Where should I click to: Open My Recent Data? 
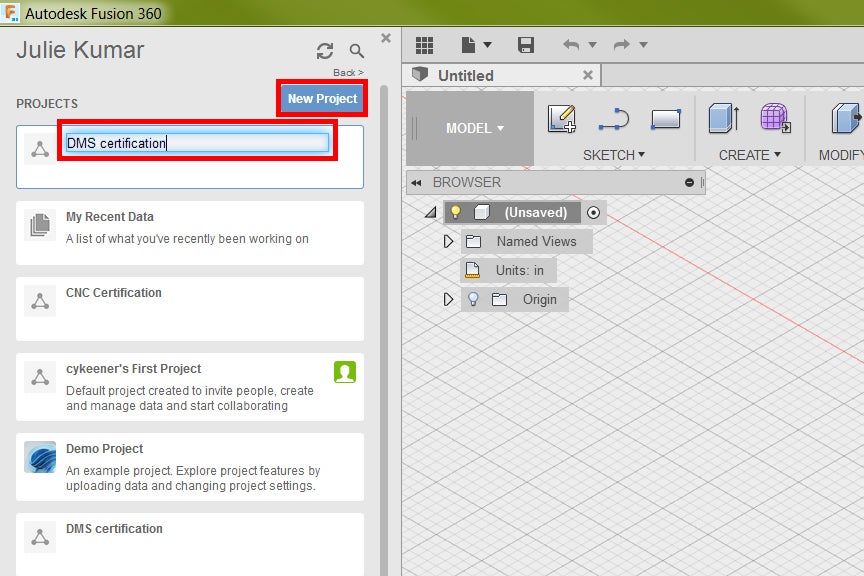tap(190, 233)
